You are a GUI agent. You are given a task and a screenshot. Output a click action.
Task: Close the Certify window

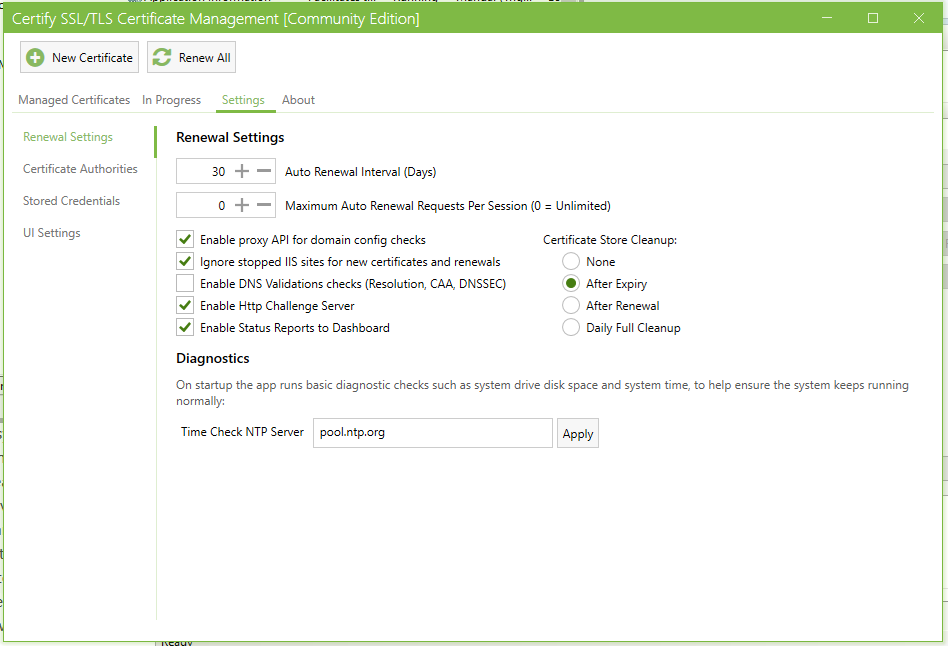[918, 18]
